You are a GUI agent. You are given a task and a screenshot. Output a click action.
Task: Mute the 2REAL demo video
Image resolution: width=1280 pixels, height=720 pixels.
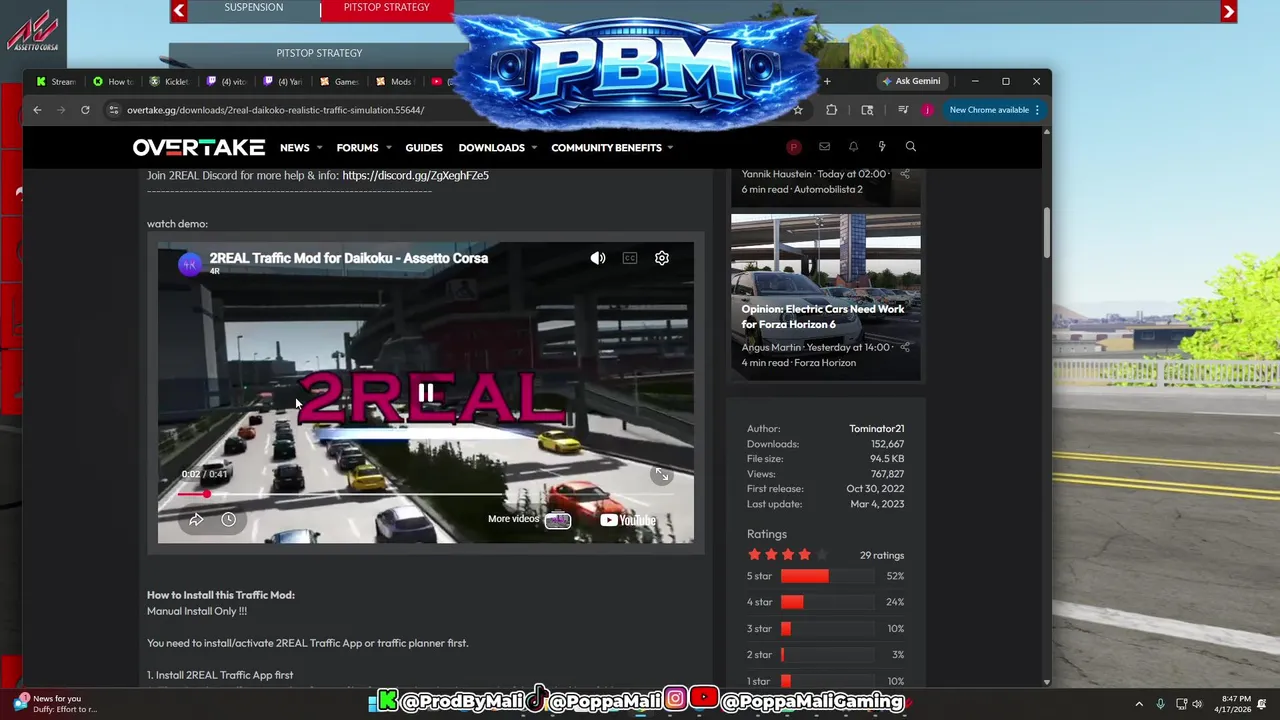[x=598, y=258]
